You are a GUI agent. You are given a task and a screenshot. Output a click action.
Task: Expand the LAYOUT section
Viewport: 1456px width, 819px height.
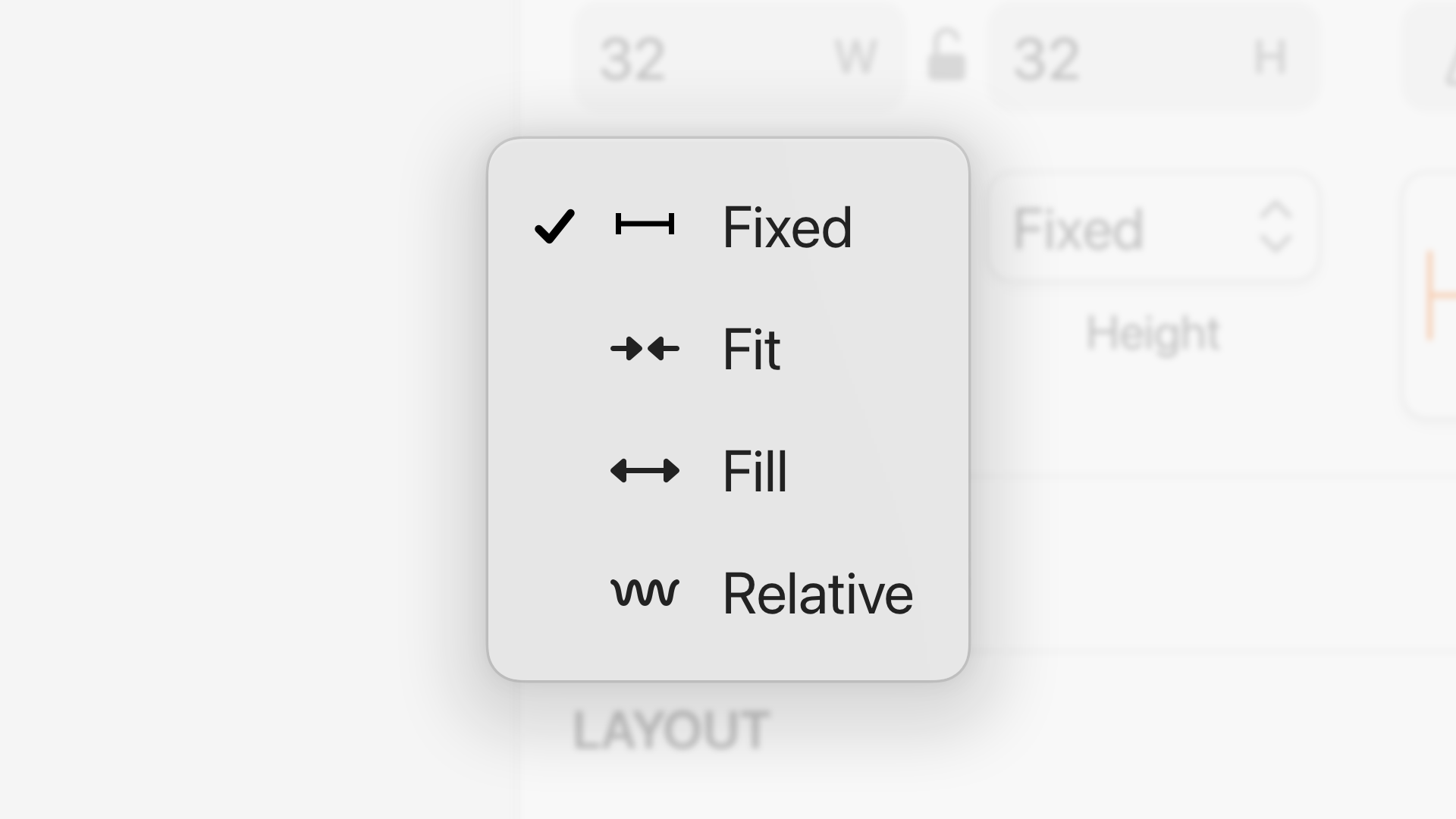coord(672,726)
